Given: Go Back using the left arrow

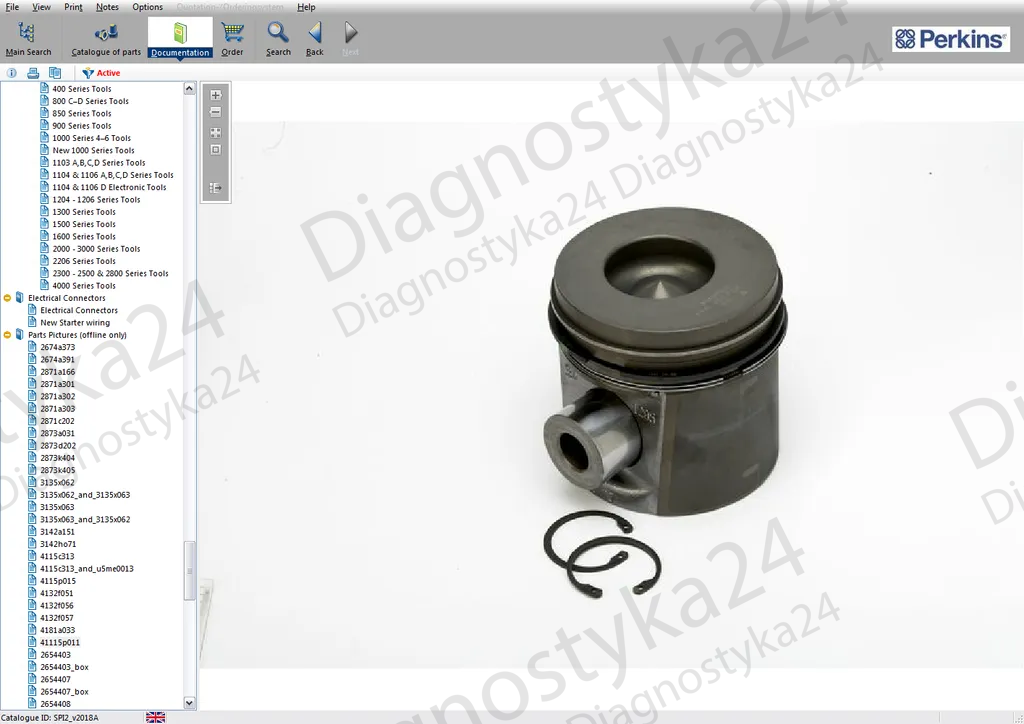Looking at the screenshot, I should click(314, 39).
